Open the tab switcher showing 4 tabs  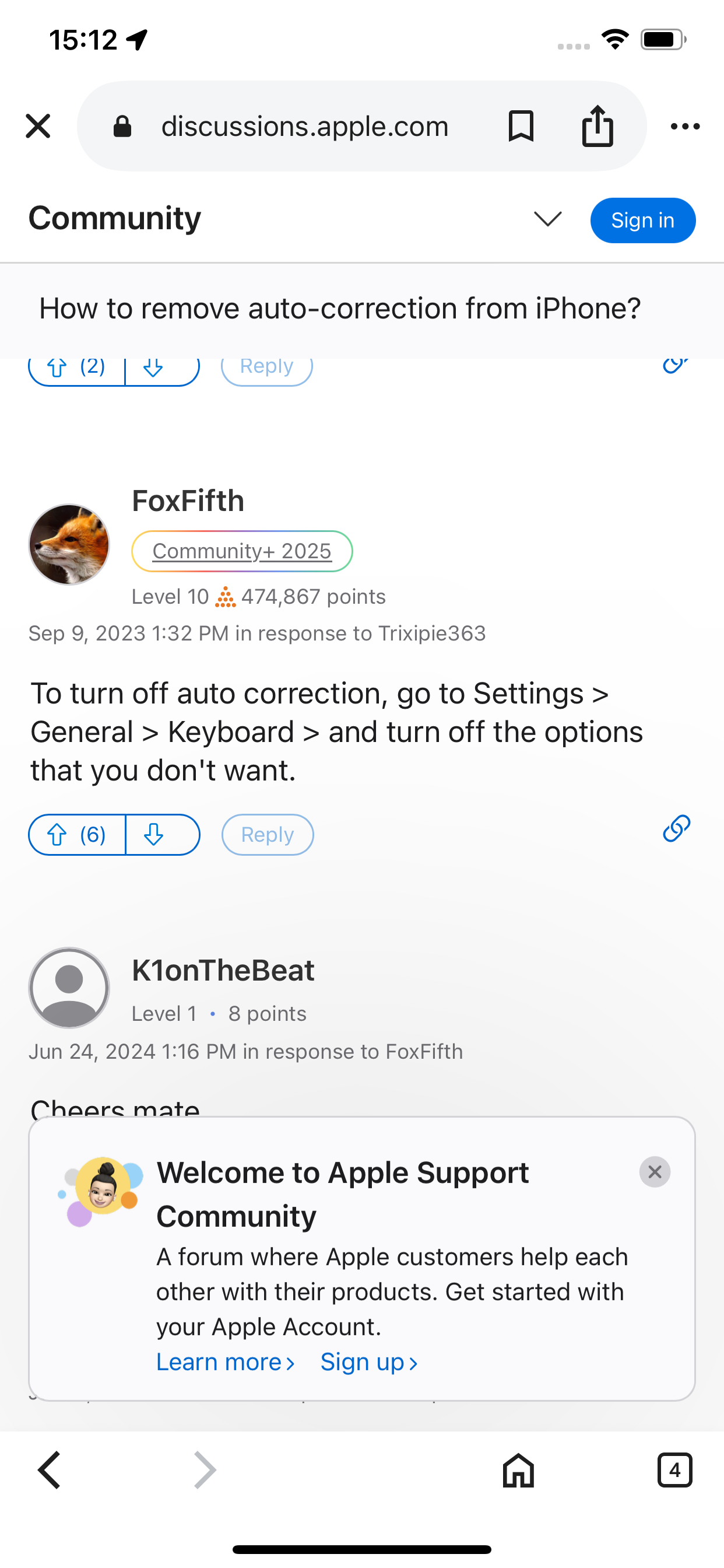(674, 1470)
